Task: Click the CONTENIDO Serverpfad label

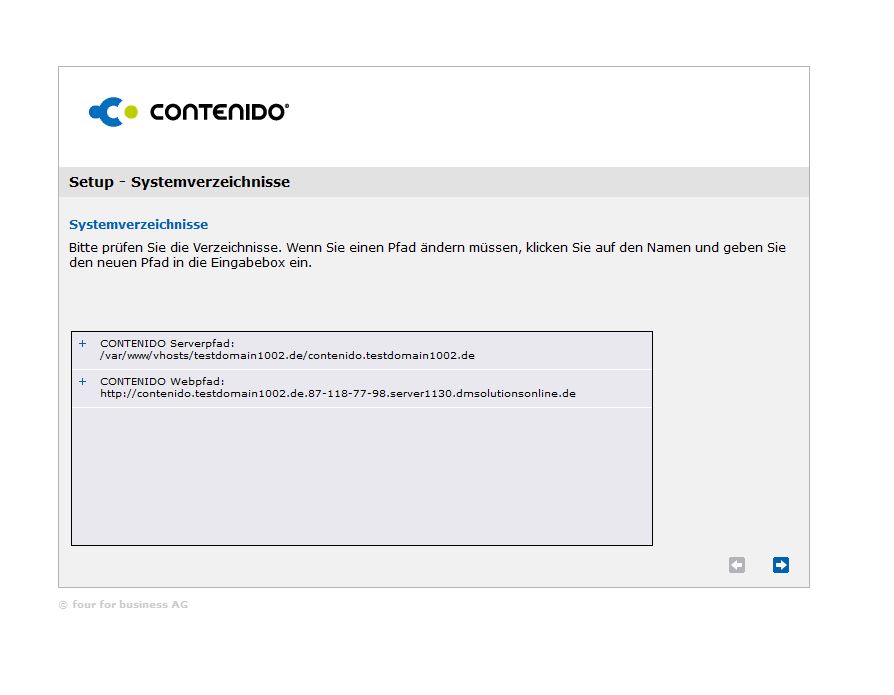Action: coord(167,343)
